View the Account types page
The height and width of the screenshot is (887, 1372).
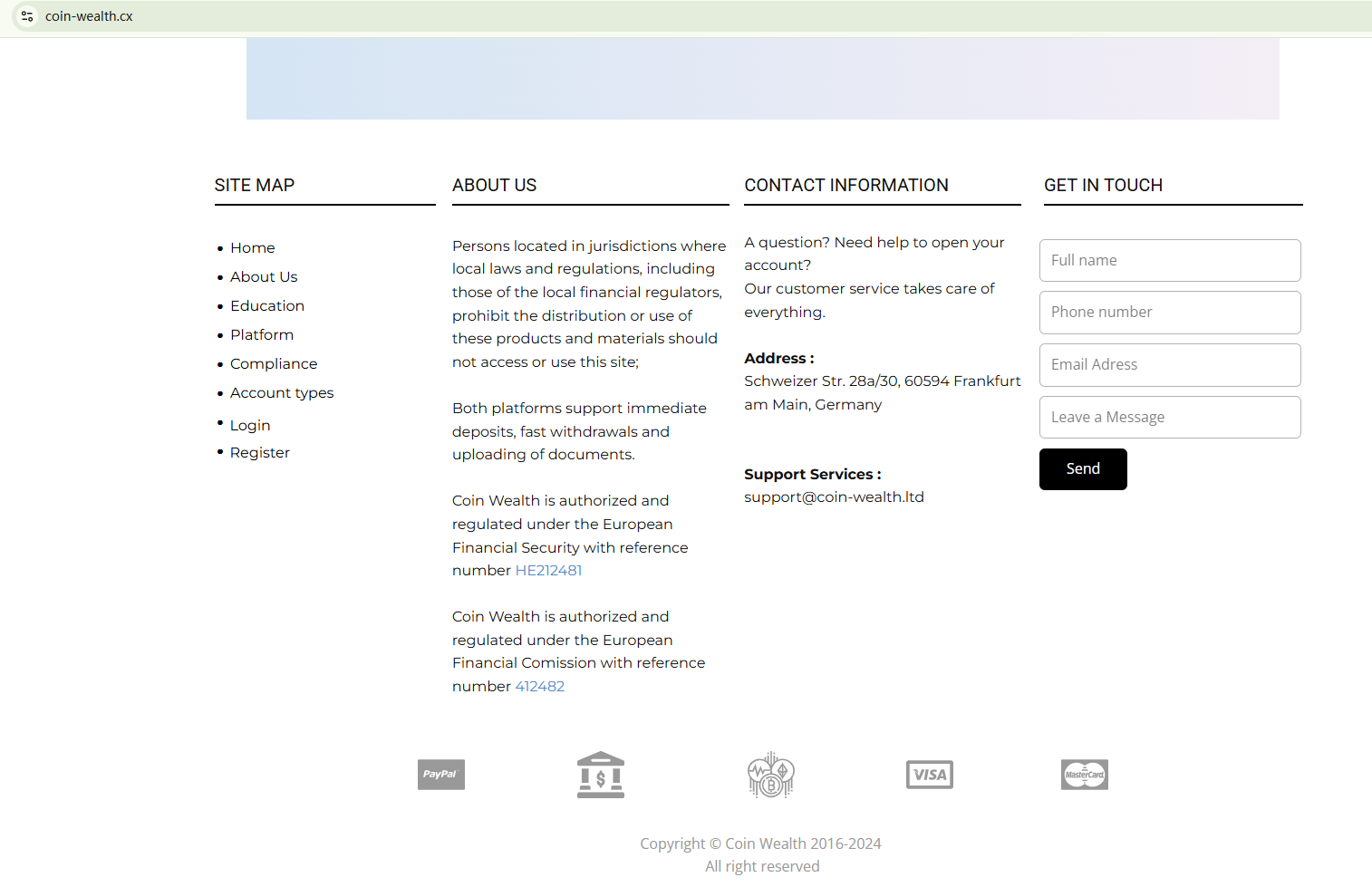pos(282,393)
